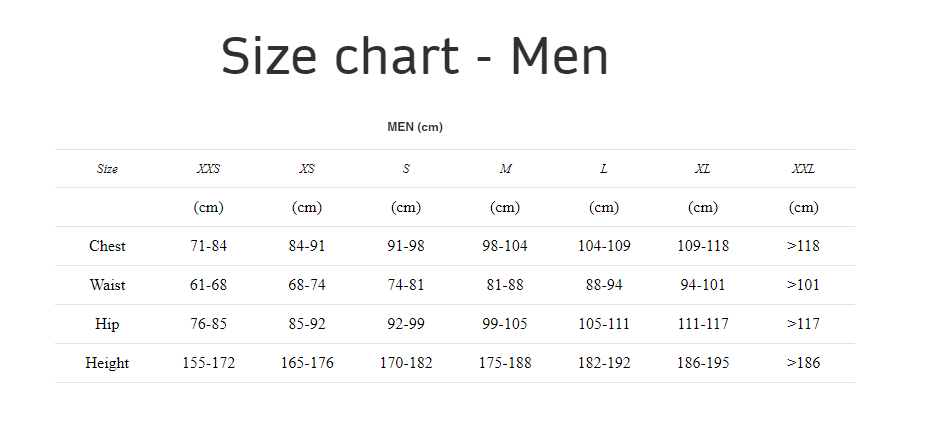
Task: Select the XL size column header
Action: pyautogui.click(x=703, y=169)
